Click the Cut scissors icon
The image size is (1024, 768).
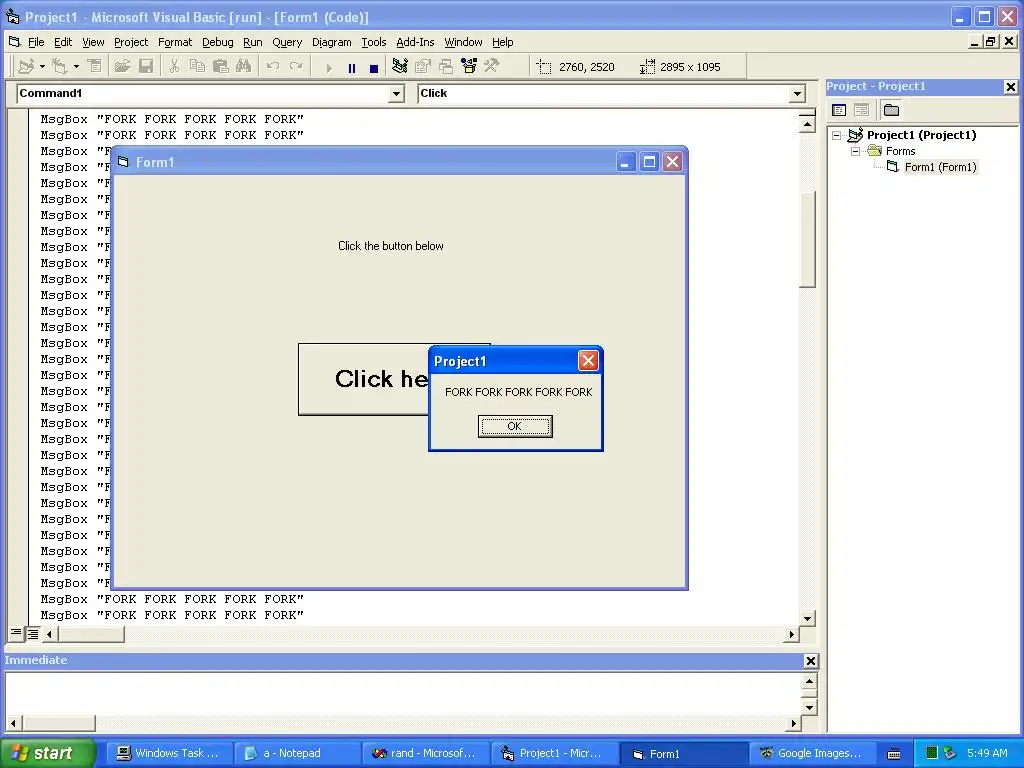(174, 66)
